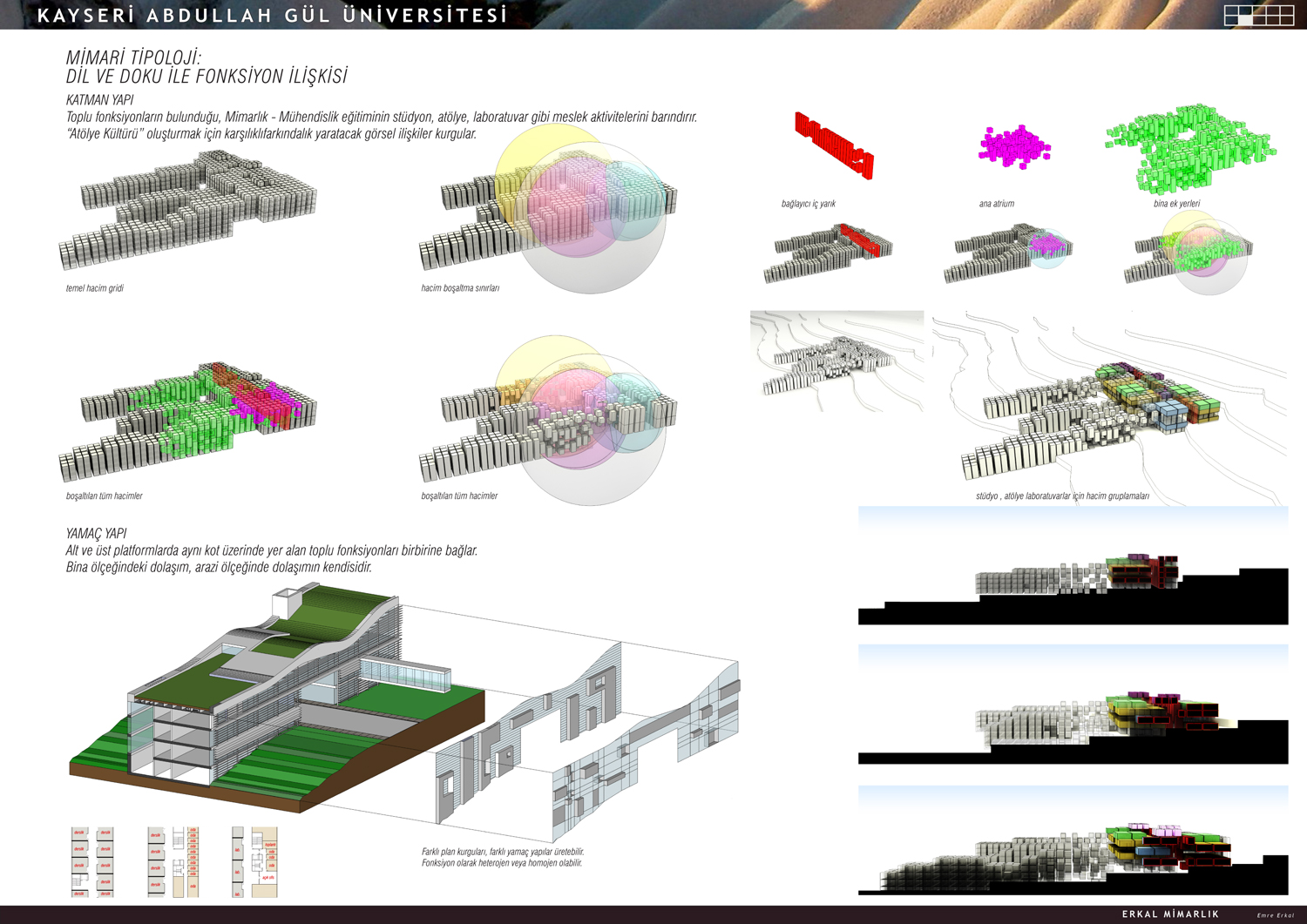Select the top section elevation image
The width and height of the screenshot is (1307, 924).
tap(1073, 566)
